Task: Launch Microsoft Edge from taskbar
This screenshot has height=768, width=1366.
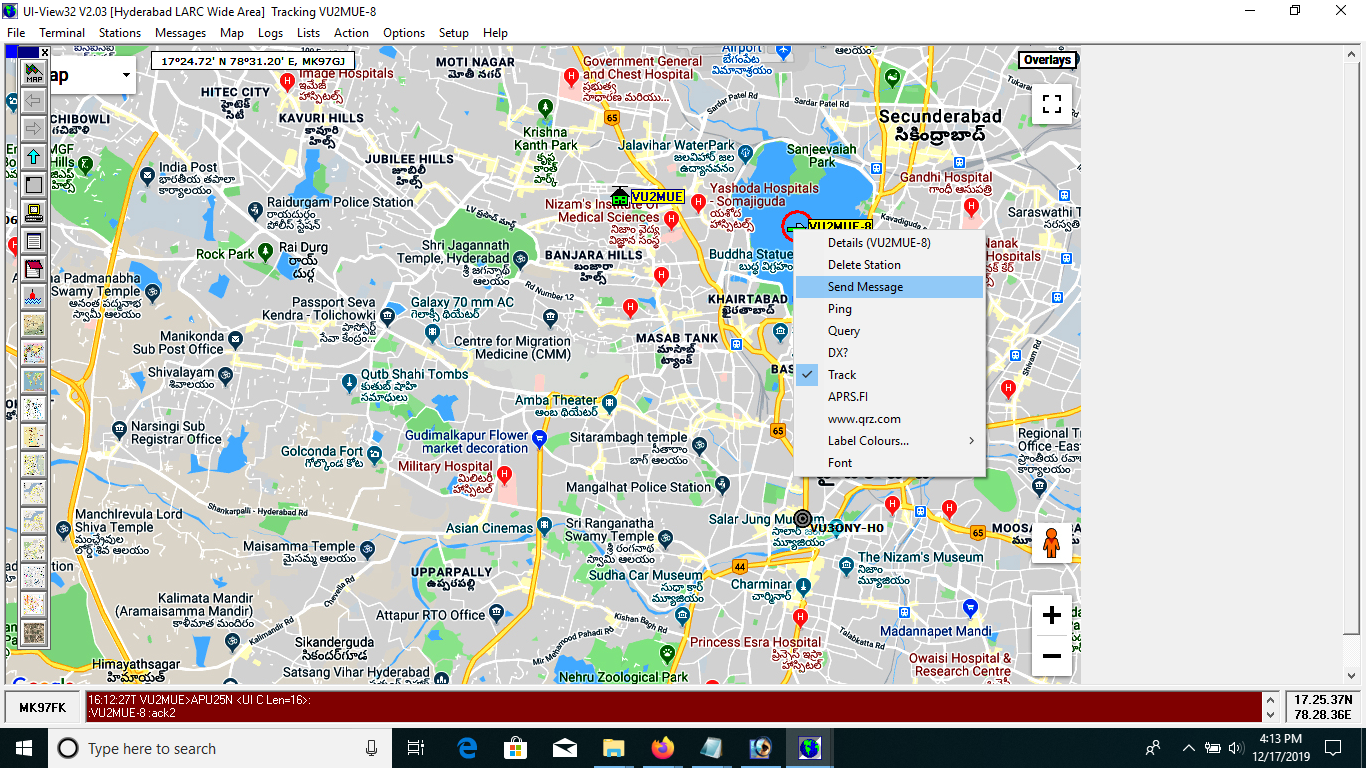Action: (x=467, y=748)
